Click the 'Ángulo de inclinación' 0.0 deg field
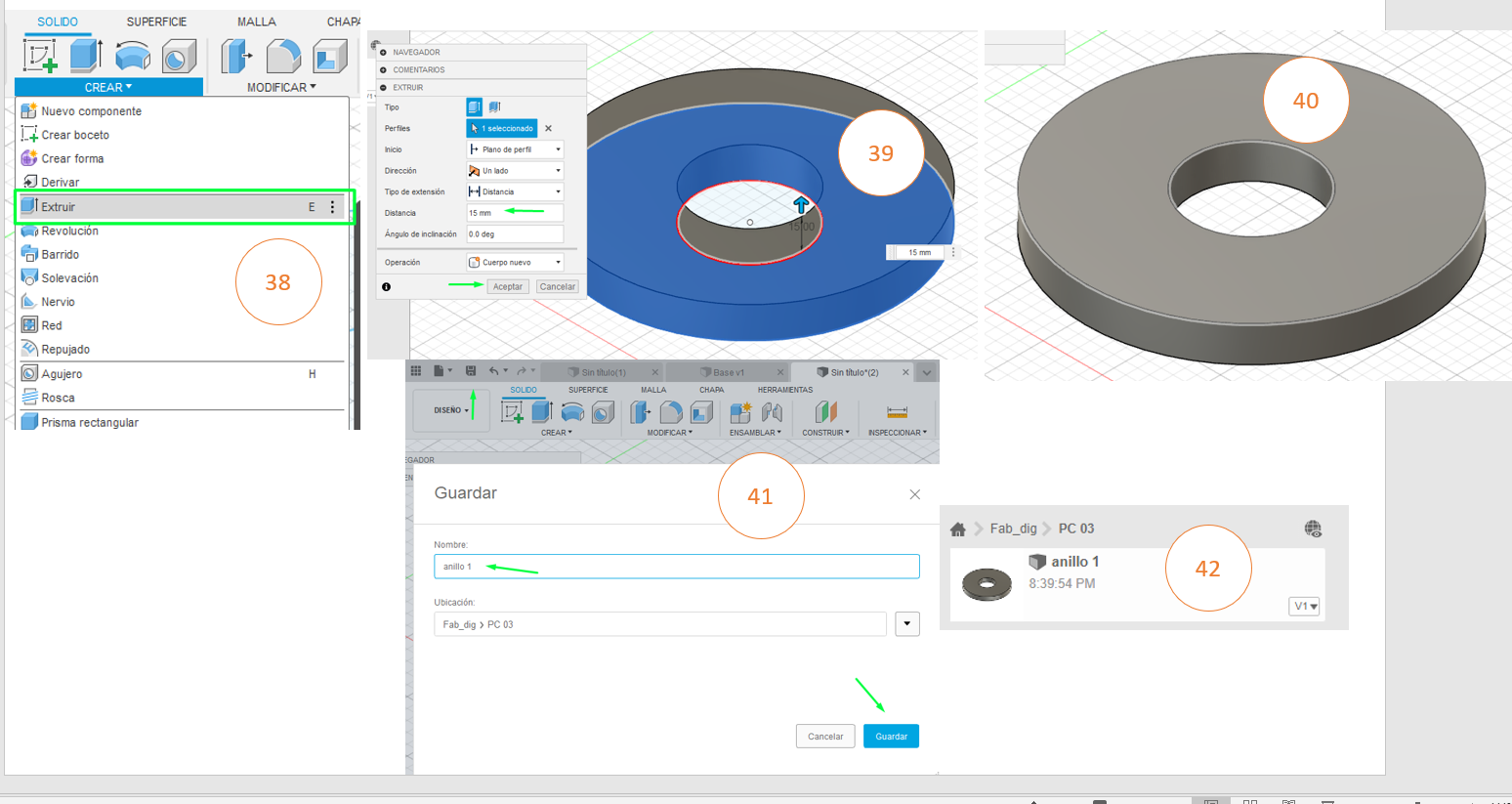1512x804 pixels. tap(515, 234)
